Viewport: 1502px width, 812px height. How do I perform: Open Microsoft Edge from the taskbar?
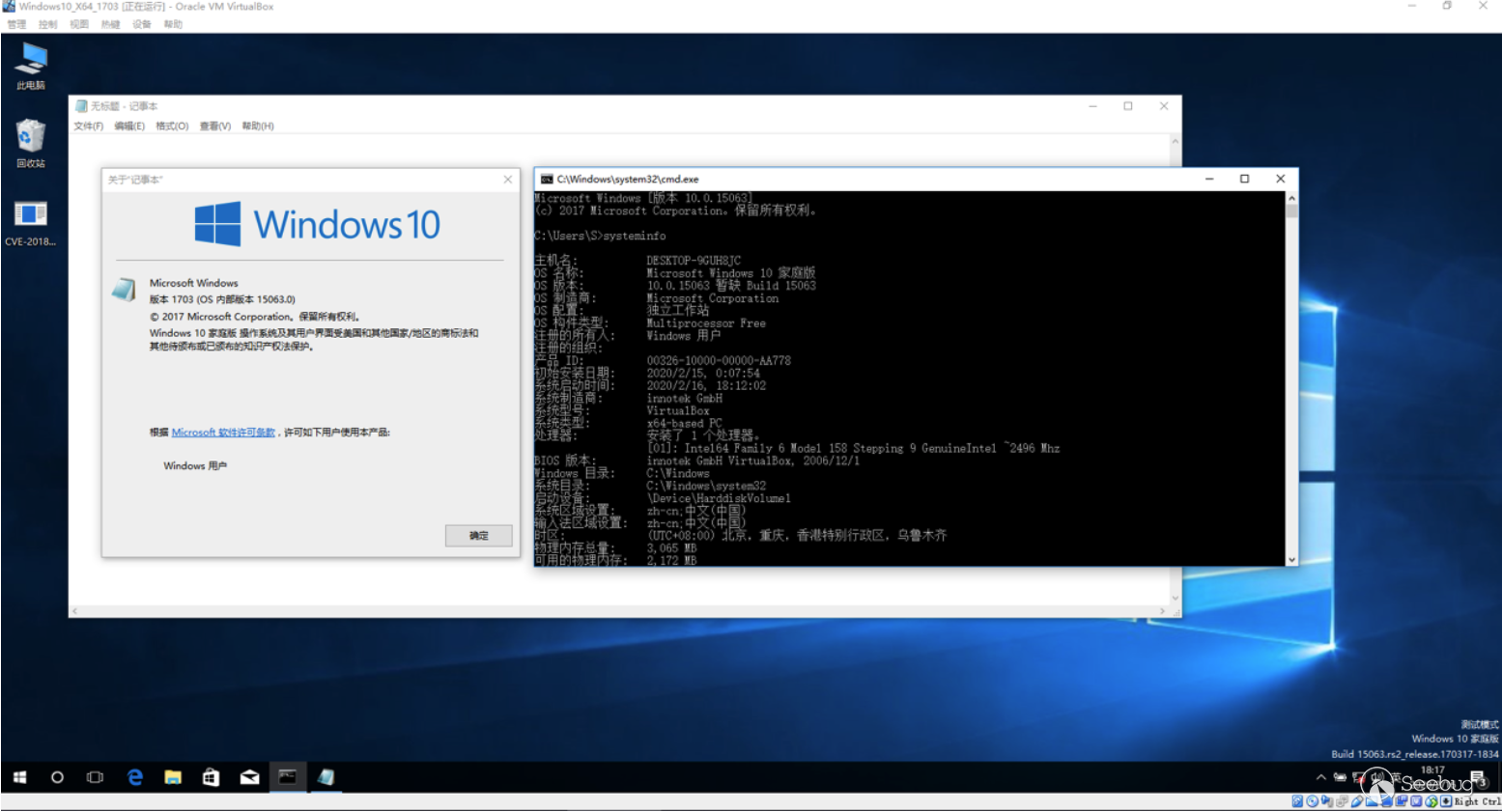pyautogui.click(x=135, y=777)
